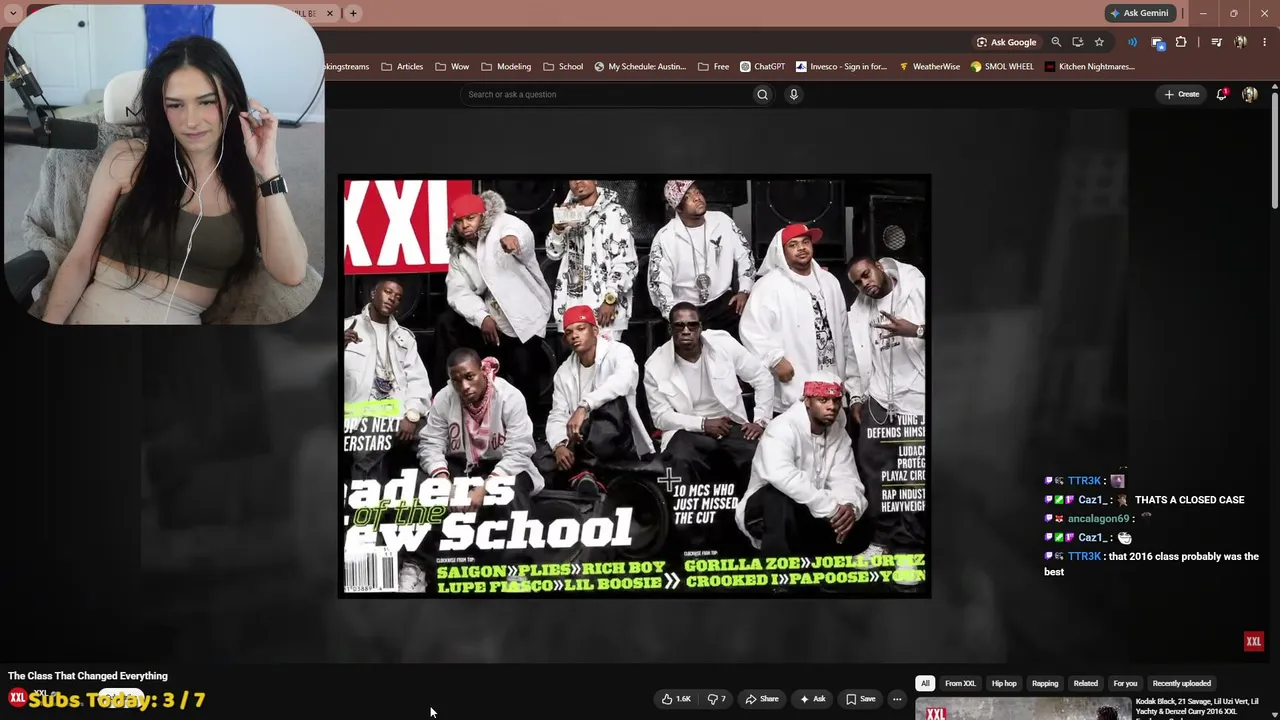This screenshot has width=1280, height=720.
Task: Open the Invesco sign in bookmark
Action: pos(841,67)
